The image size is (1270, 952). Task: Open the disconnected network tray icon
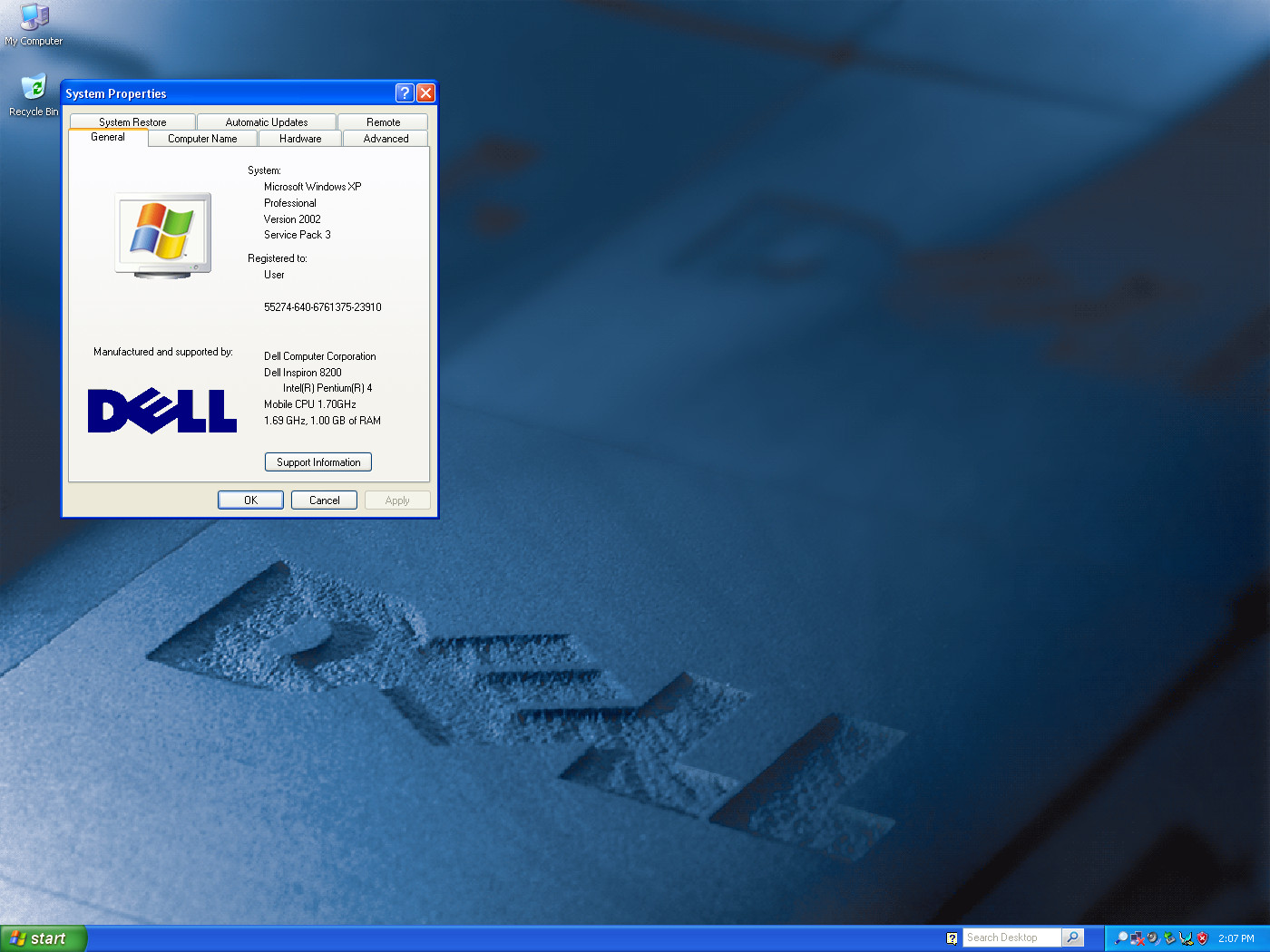[1138, 938]
